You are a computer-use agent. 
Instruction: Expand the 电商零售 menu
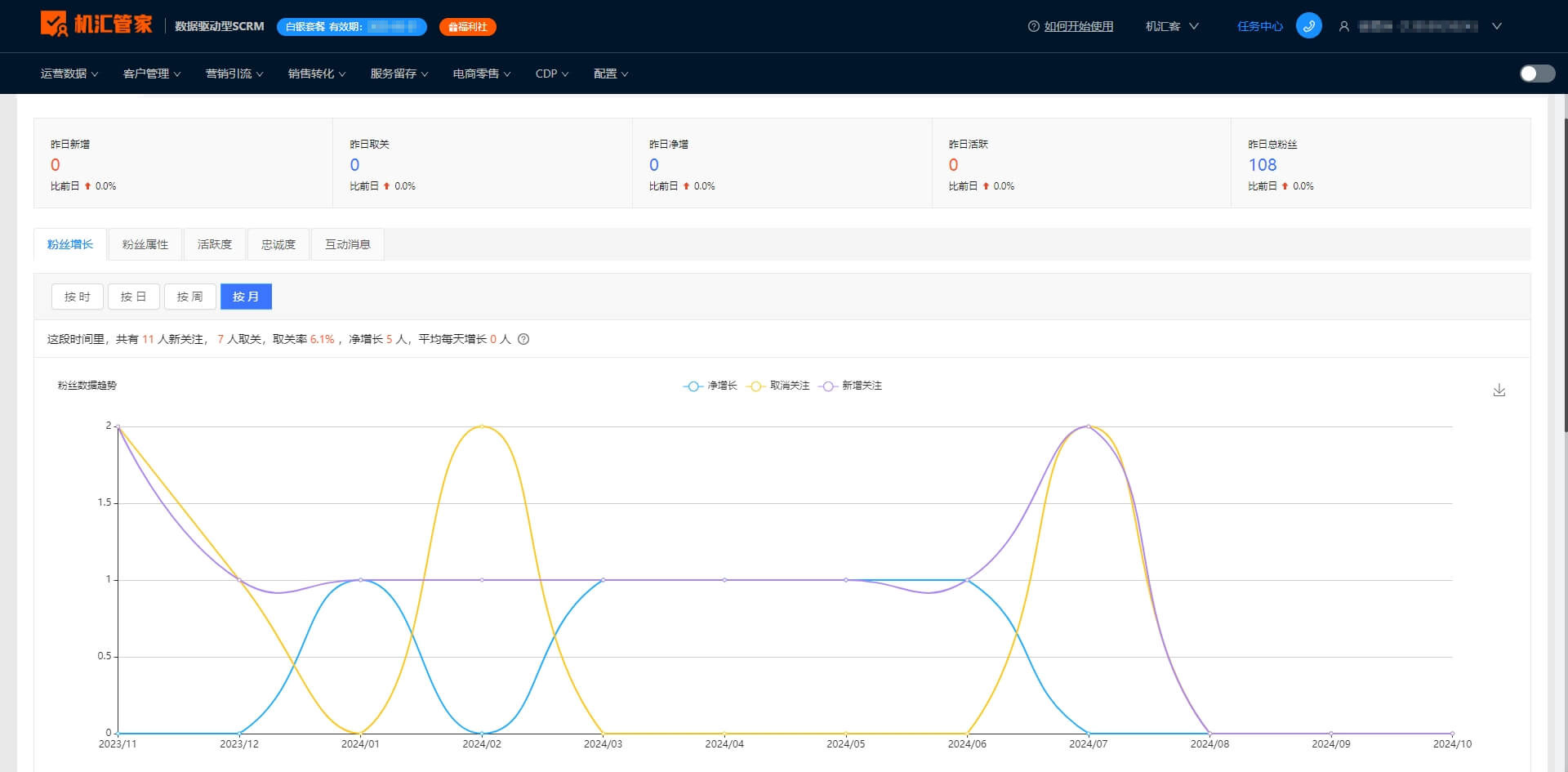[482, 74]
